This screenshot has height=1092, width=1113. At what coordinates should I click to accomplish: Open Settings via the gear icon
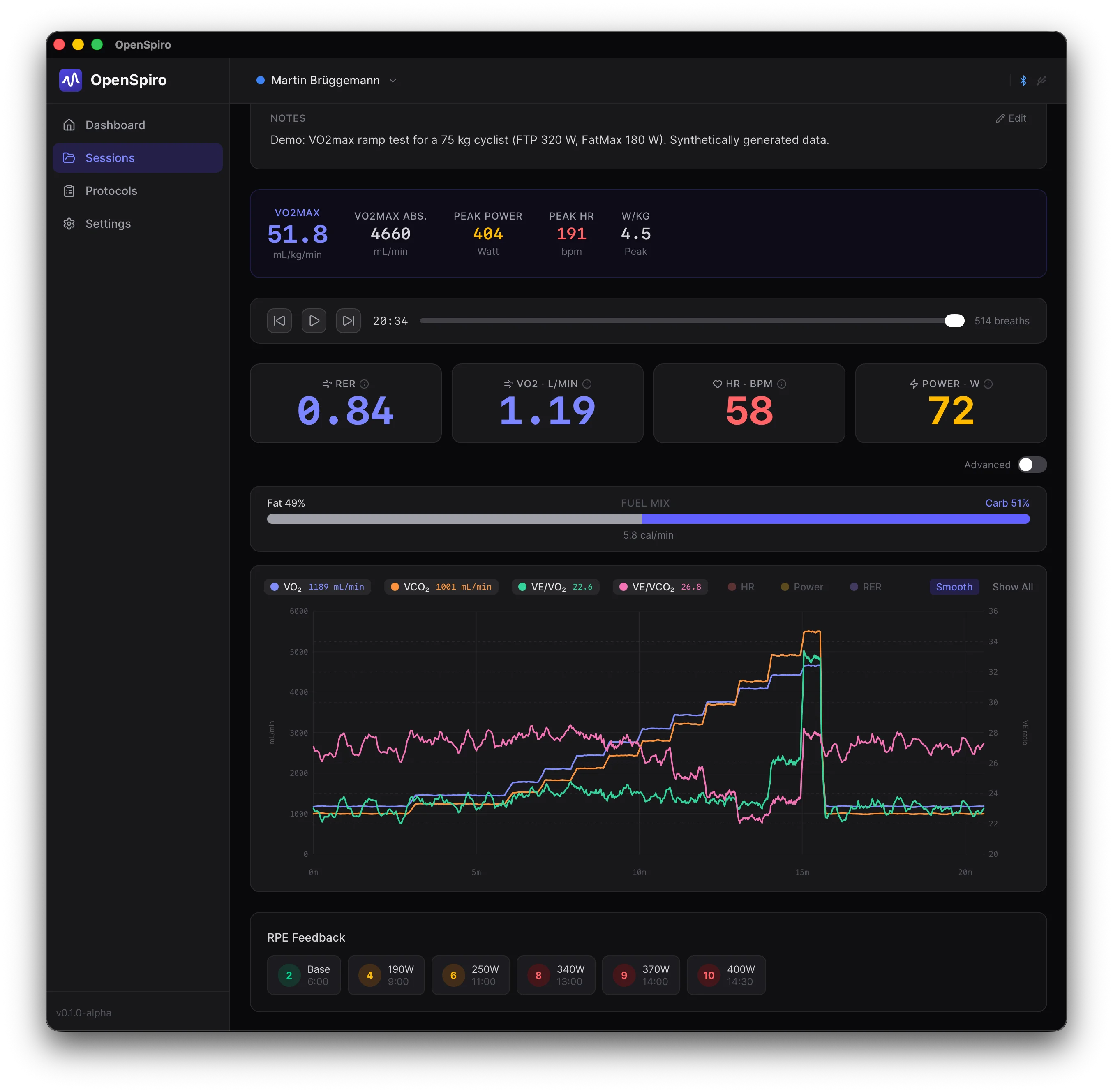[x=69, y=224]
